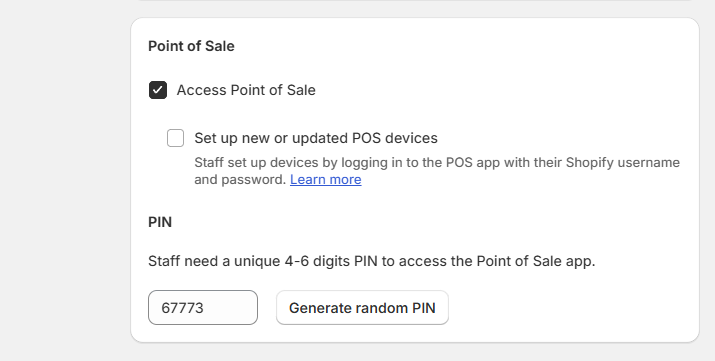Image resolution: width=715 pixels, height=361 pixels.
Task: Focus the PIN field containing 67773
Action: click(203, 308)
